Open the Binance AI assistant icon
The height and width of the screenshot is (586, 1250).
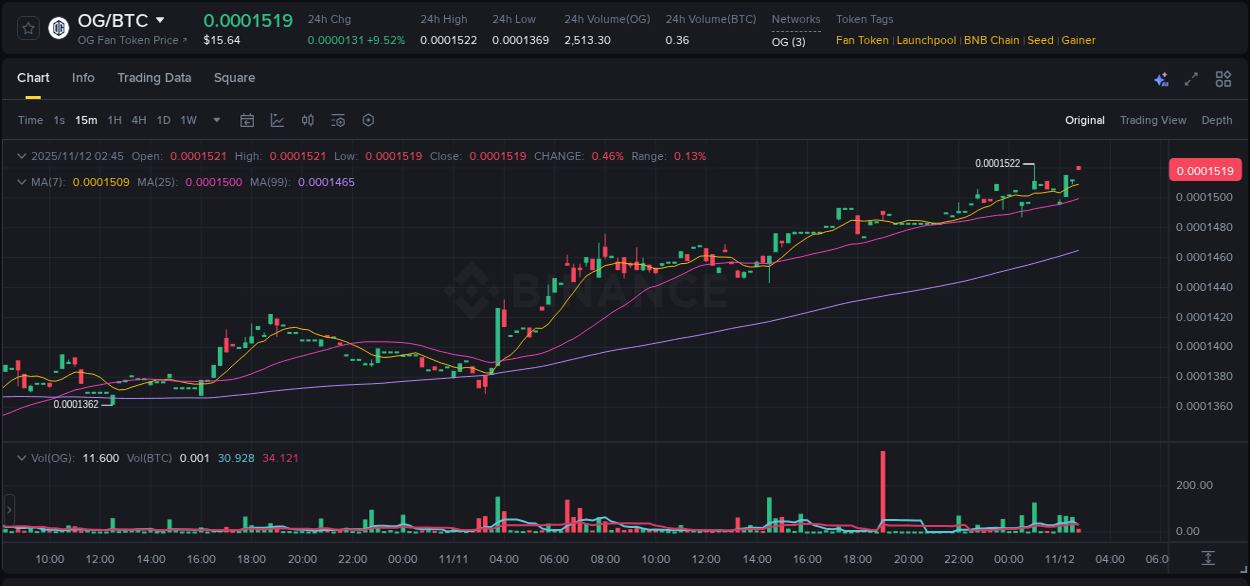1161,78
